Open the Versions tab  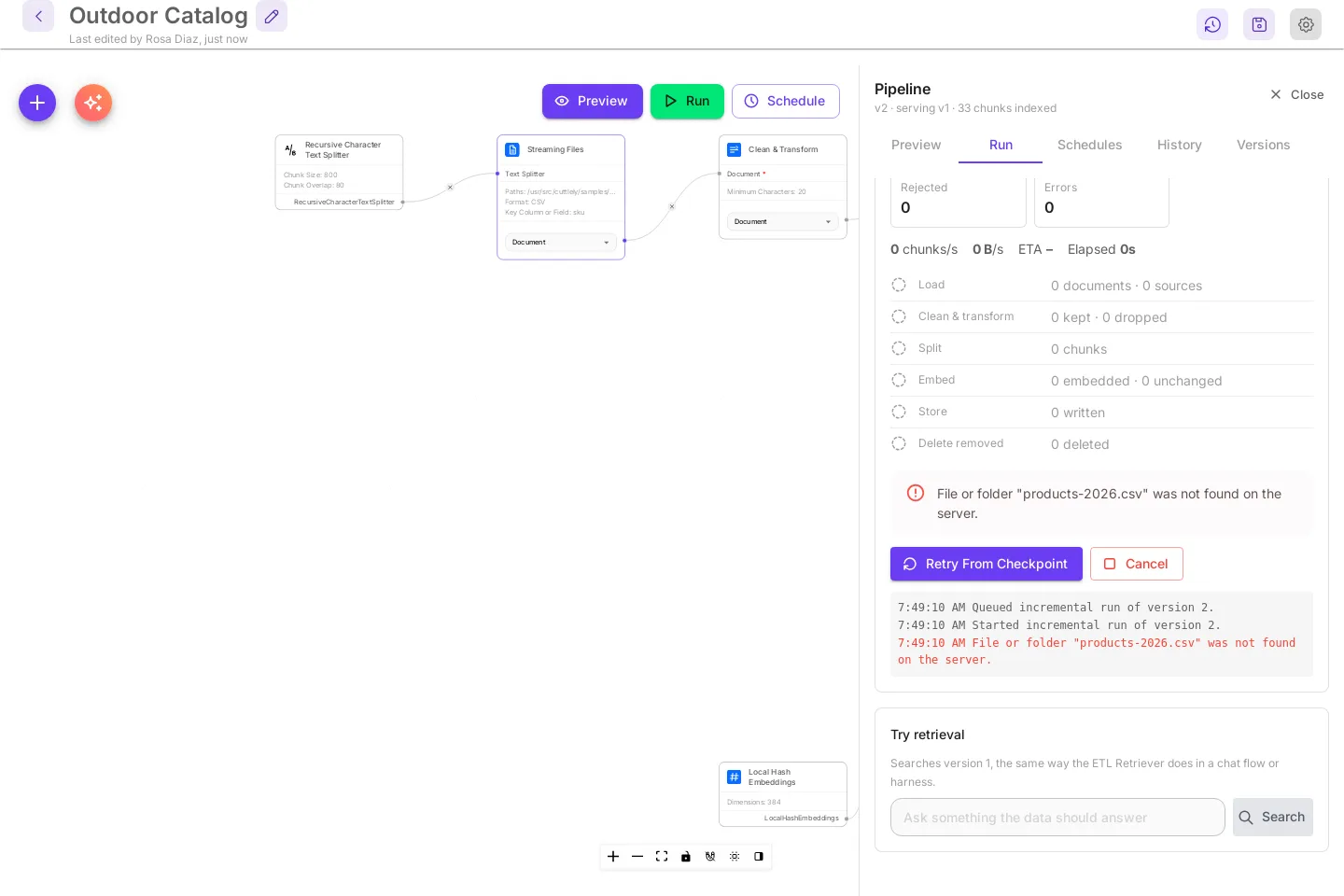[1264, 145]
